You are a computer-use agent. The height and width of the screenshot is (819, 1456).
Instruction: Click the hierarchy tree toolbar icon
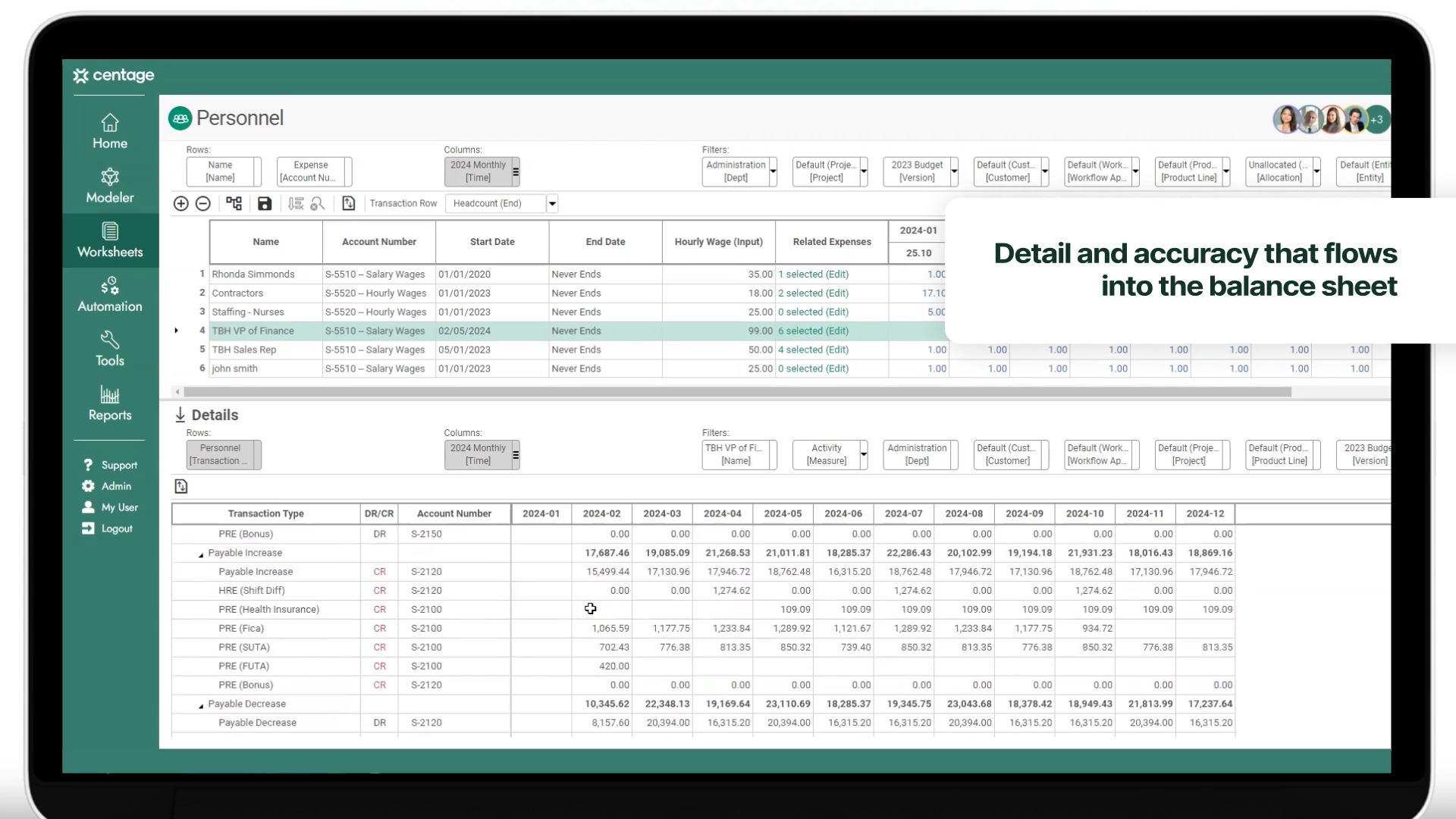click(x=234, y=203)
